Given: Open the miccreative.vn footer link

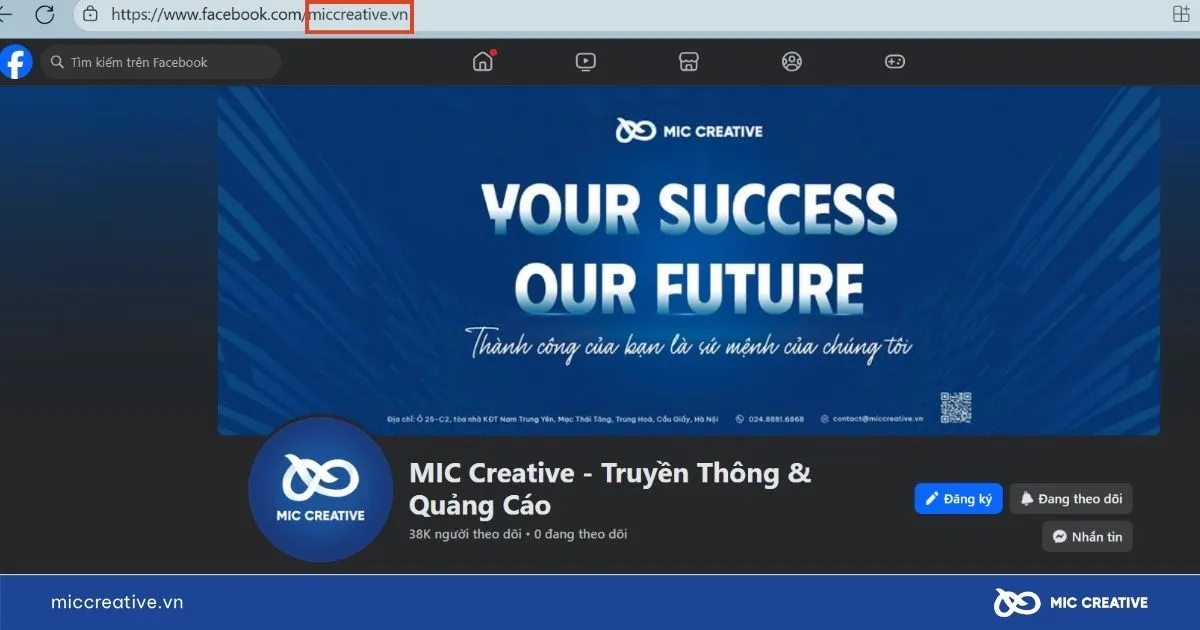Looking at the screenshot, I should coord(116,602).
